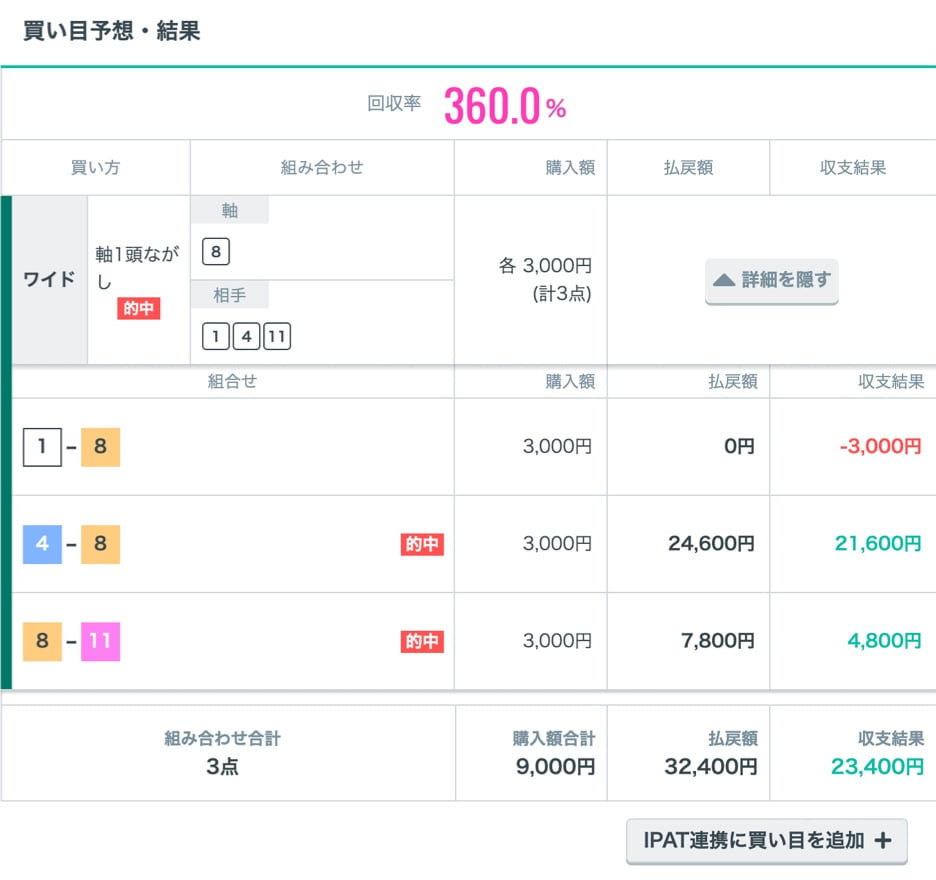Collapse details with the 詳細を隠す button

pos(771,281)
